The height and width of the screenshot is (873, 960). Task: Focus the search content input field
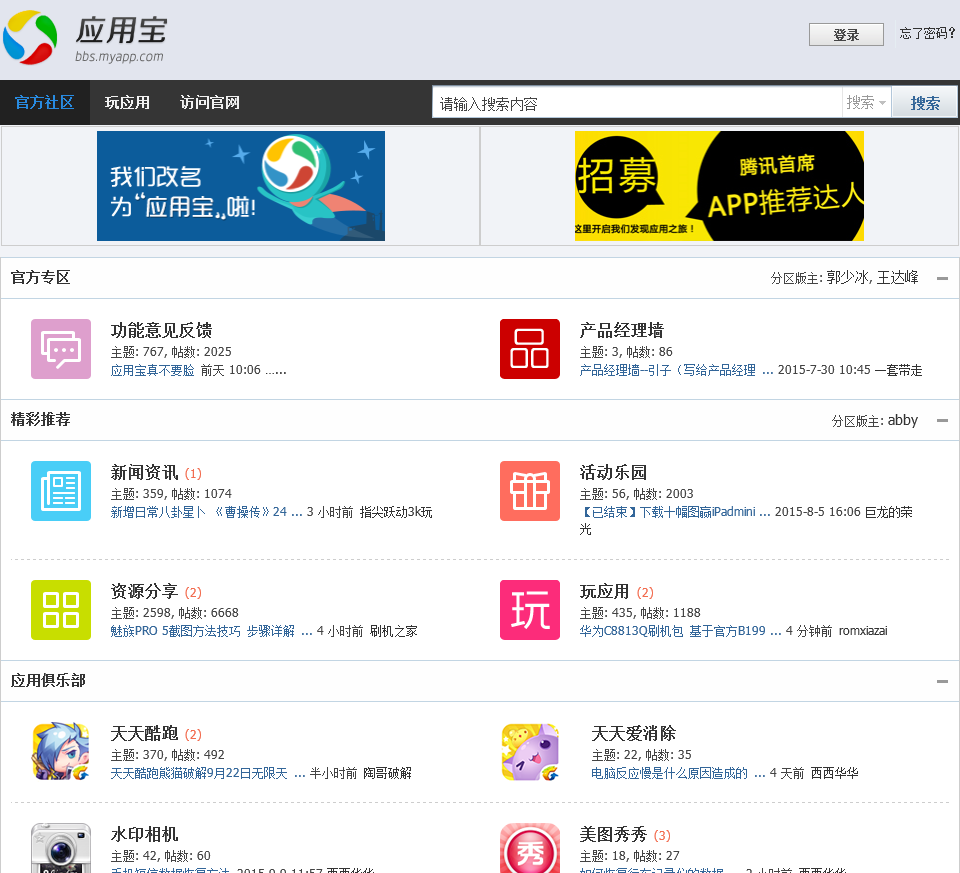(637, 102)
